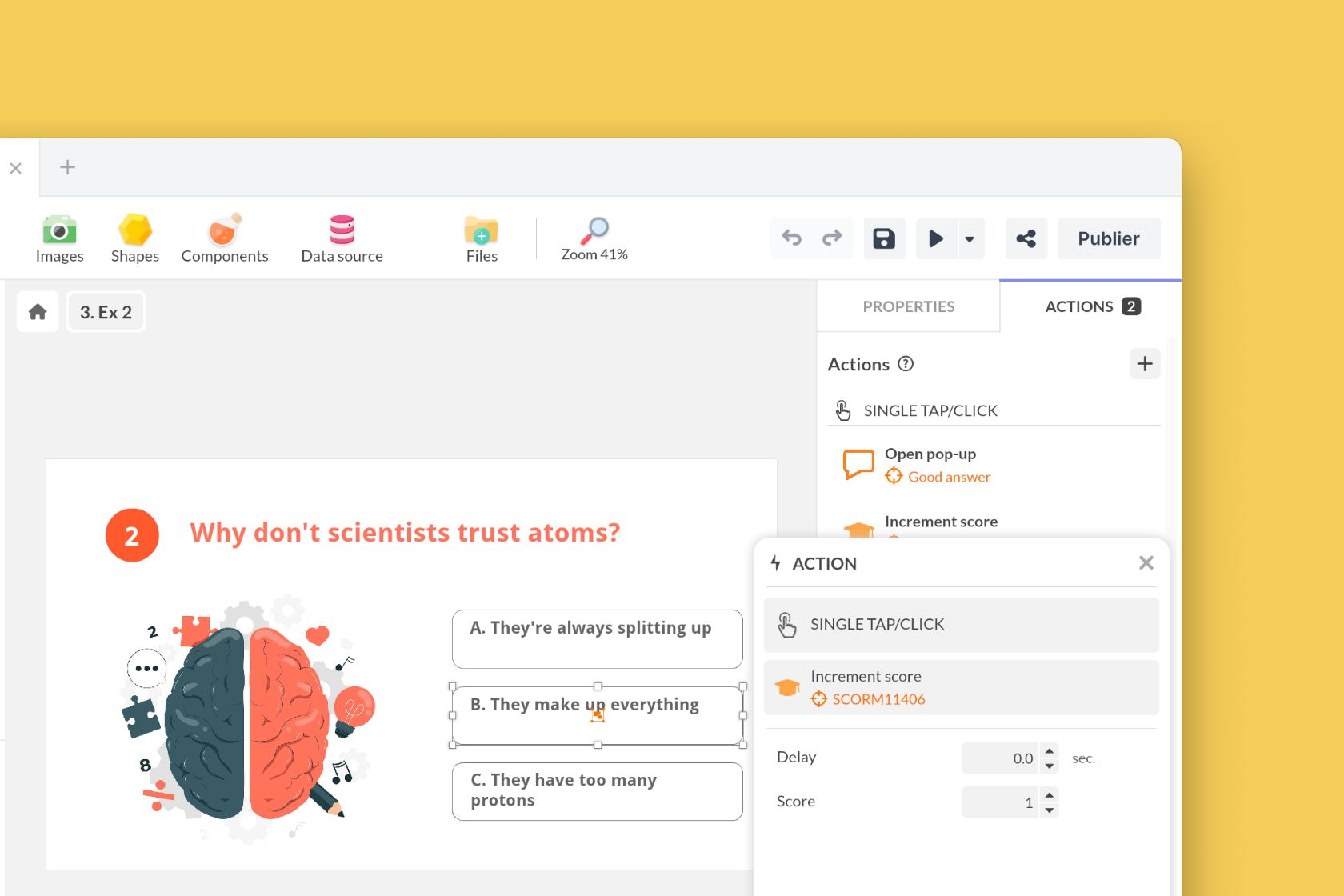The height and width of the screenshot is (896, 1344).
Task: Open the Files browser
Action: pos(481,238)
